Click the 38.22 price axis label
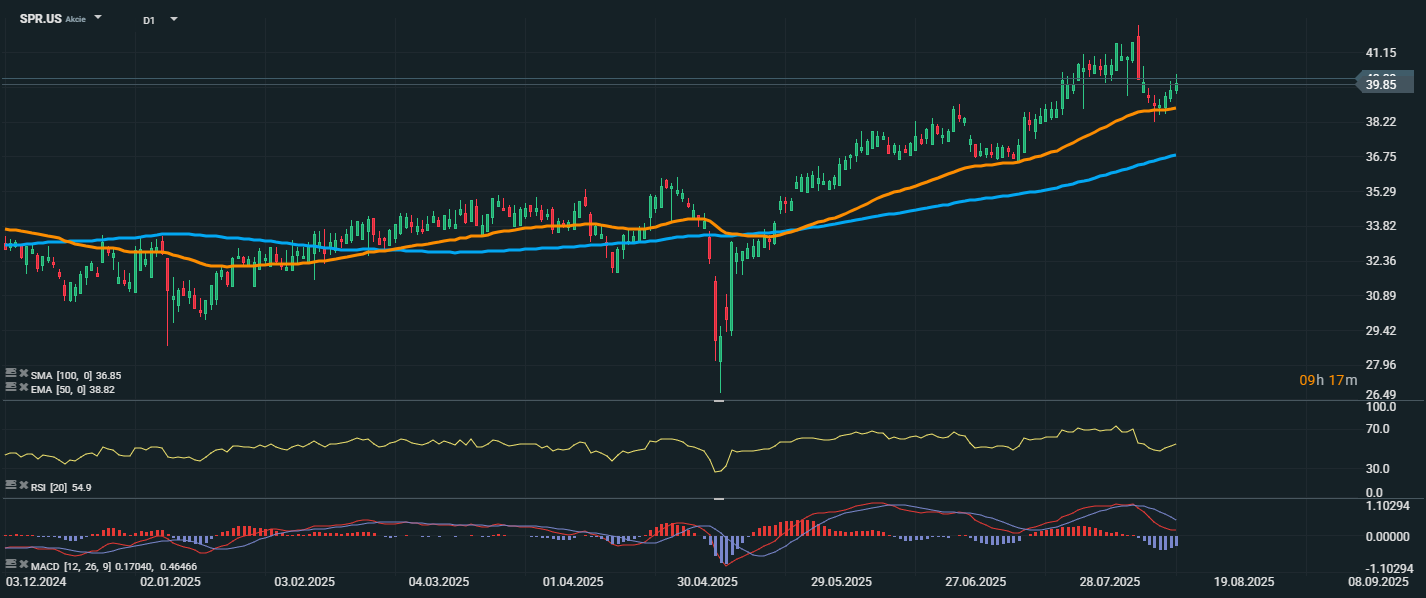 [1381, 122]
